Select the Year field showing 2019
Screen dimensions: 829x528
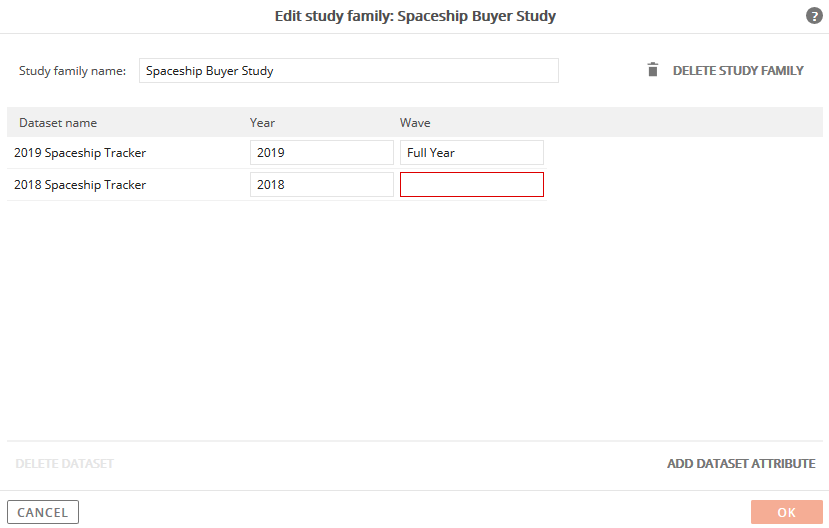point(321,152)
